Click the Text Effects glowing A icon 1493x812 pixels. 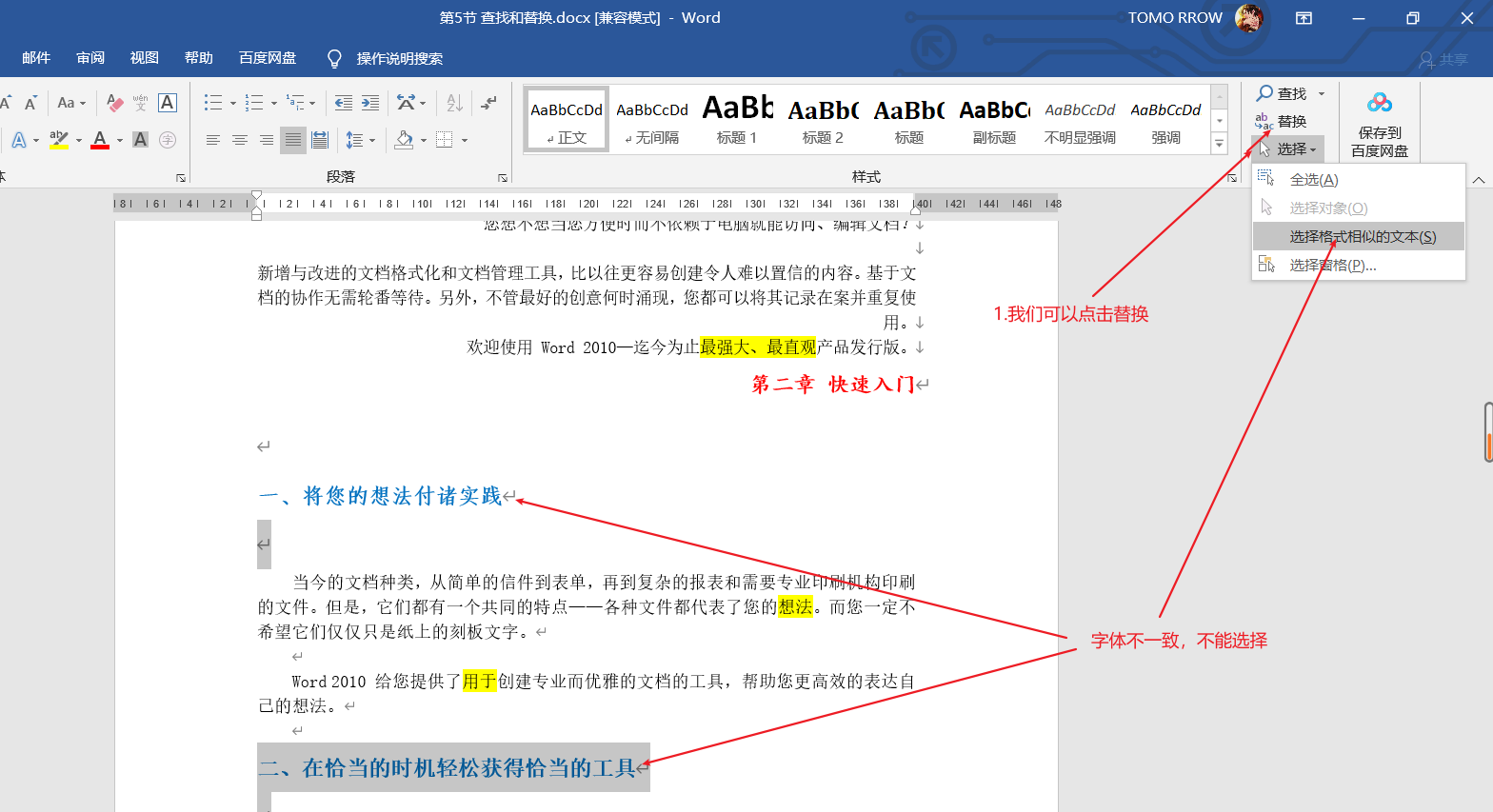[x=18, y=140]
